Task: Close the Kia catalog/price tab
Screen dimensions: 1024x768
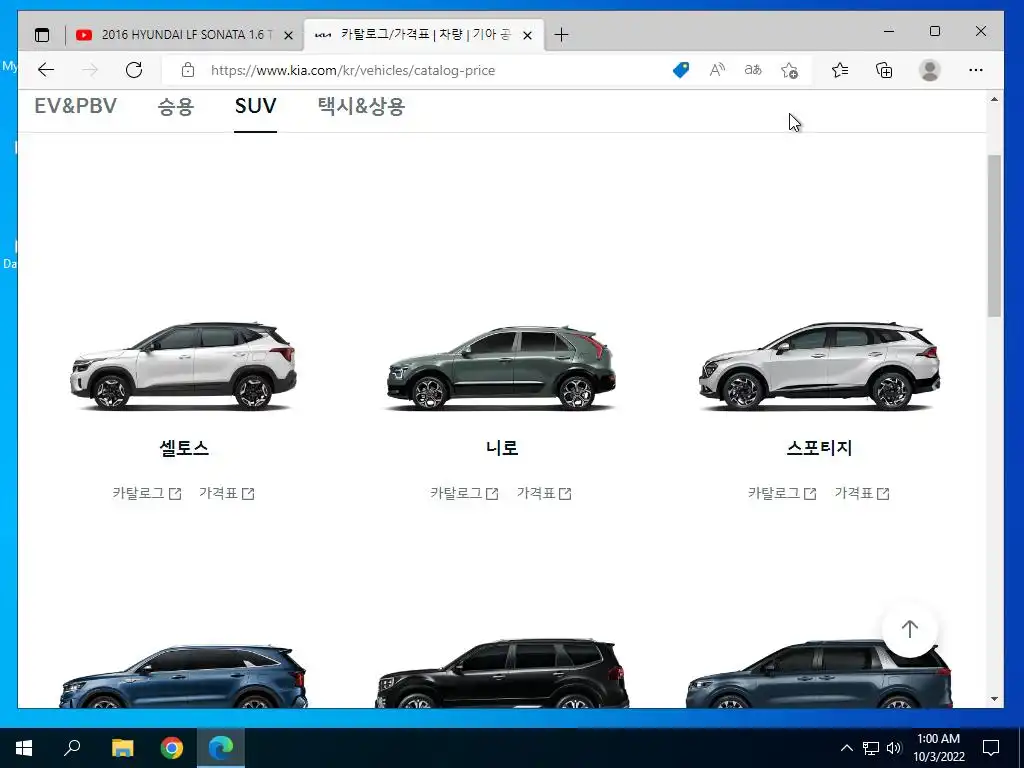Action: click(x=528, y=35)
